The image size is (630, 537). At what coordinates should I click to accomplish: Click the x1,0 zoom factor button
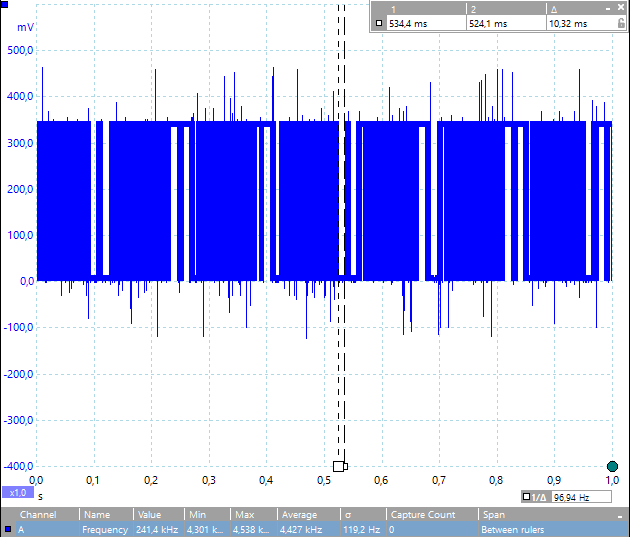tap(18, 492)
